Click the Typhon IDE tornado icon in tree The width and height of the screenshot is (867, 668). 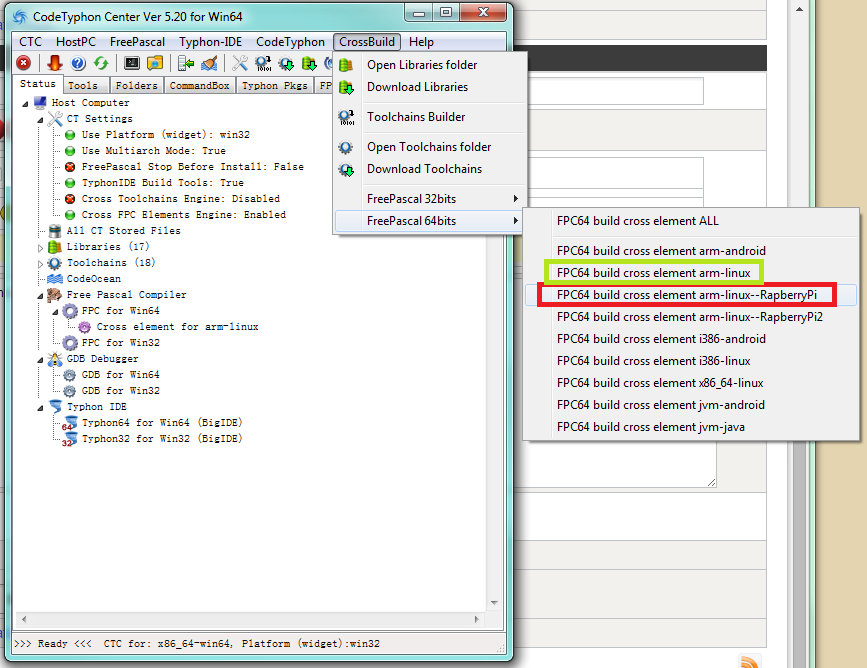click(55, 407)
